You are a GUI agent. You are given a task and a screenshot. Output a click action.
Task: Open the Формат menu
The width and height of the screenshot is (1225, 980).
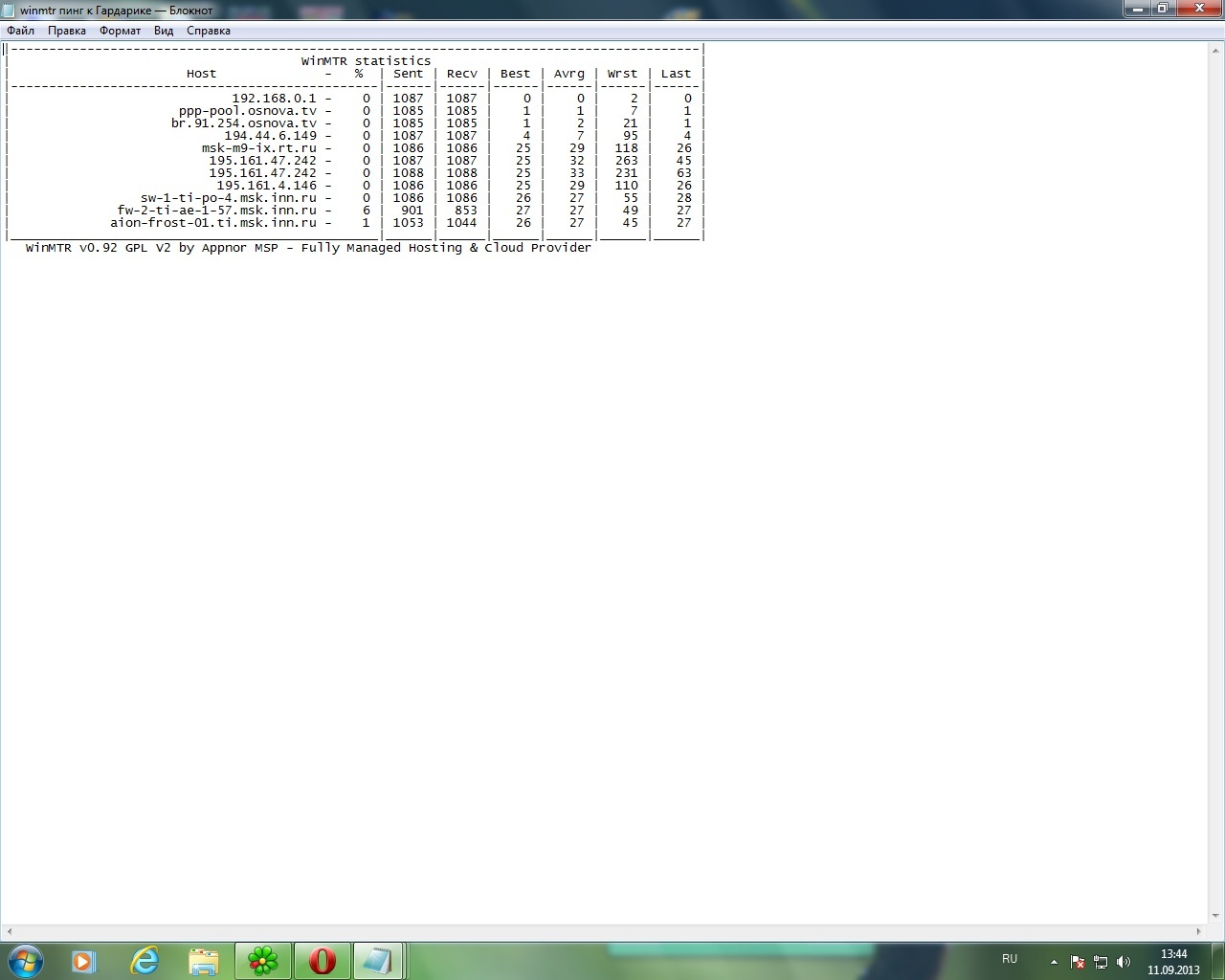tap(120, 31)
